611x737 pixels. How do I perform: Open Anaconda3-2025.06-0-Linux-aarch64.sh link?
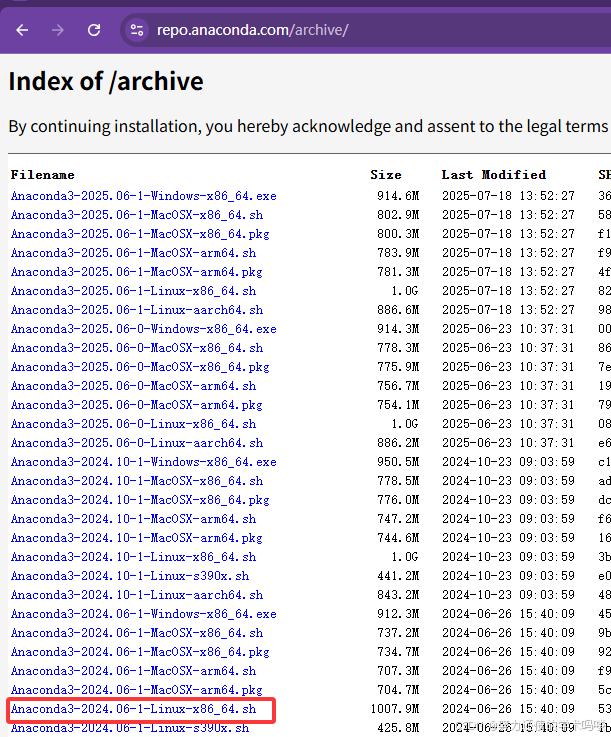(x=137, y=443)
